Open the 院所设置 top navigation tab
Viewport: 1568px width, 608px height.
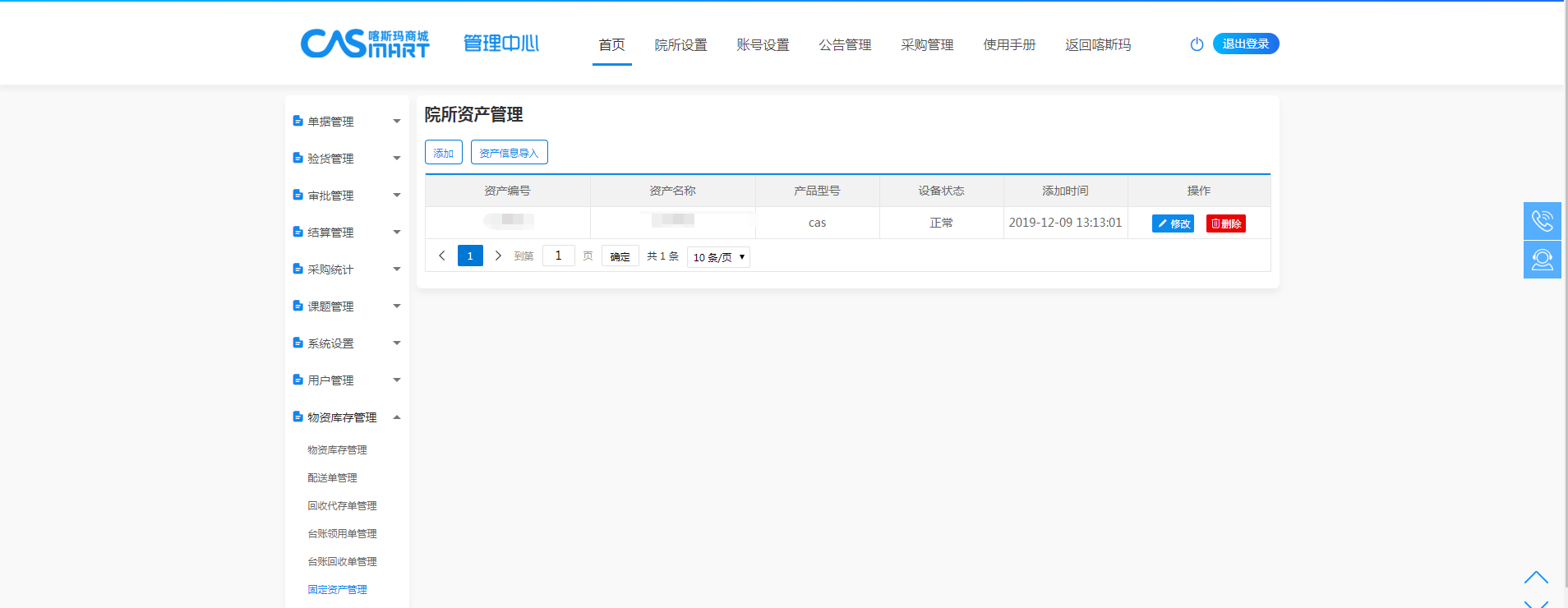point(680,45)
